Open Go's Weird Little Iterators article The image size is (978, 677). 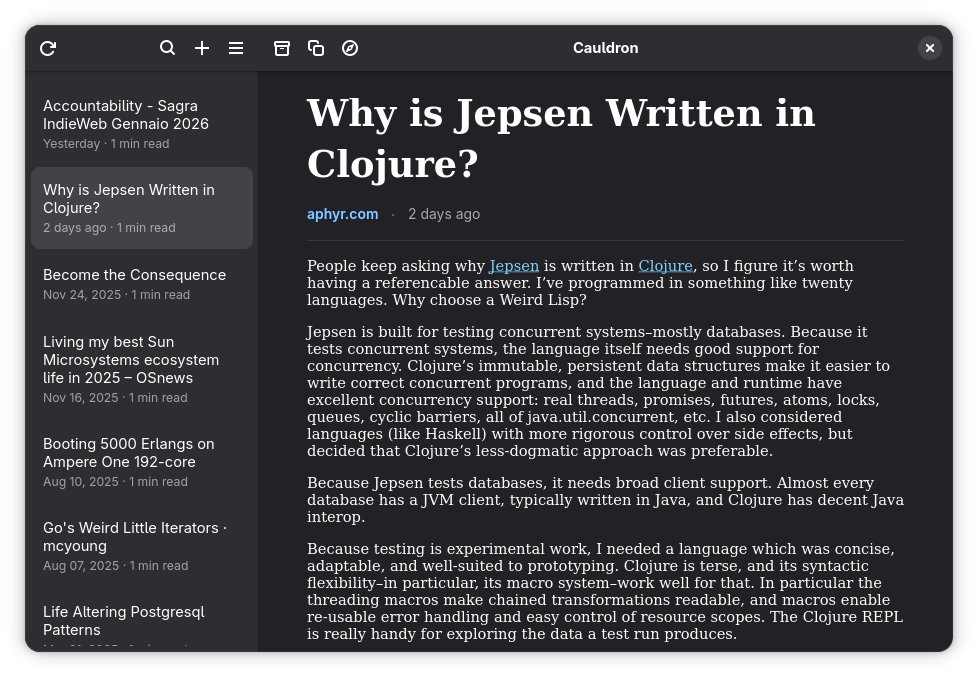tap(142, 546)
